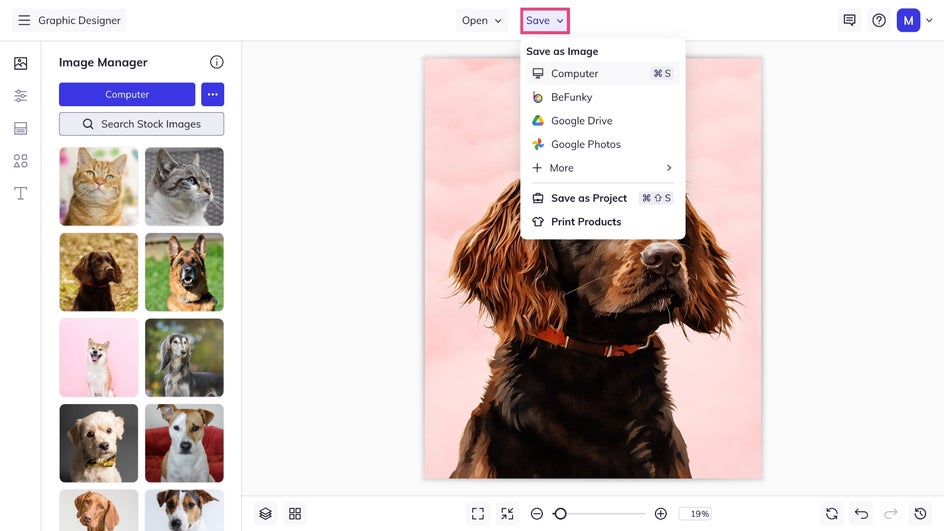Click the zoom out minus icon
Screen dimensions: 944x531
point(537,514)
